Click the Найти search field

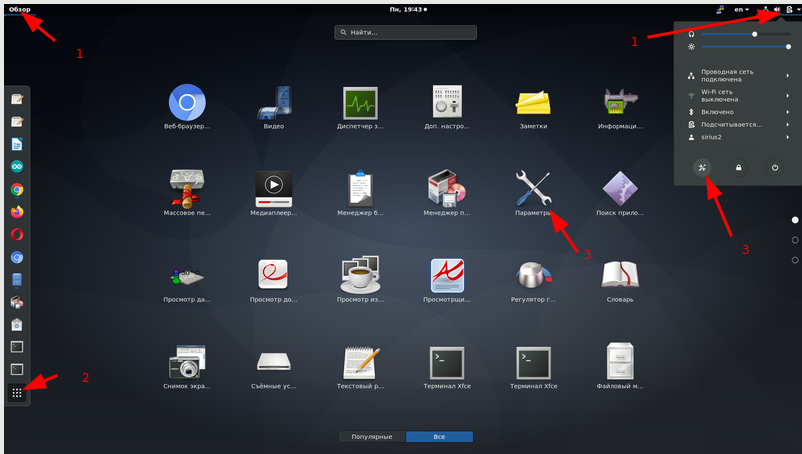405,33
